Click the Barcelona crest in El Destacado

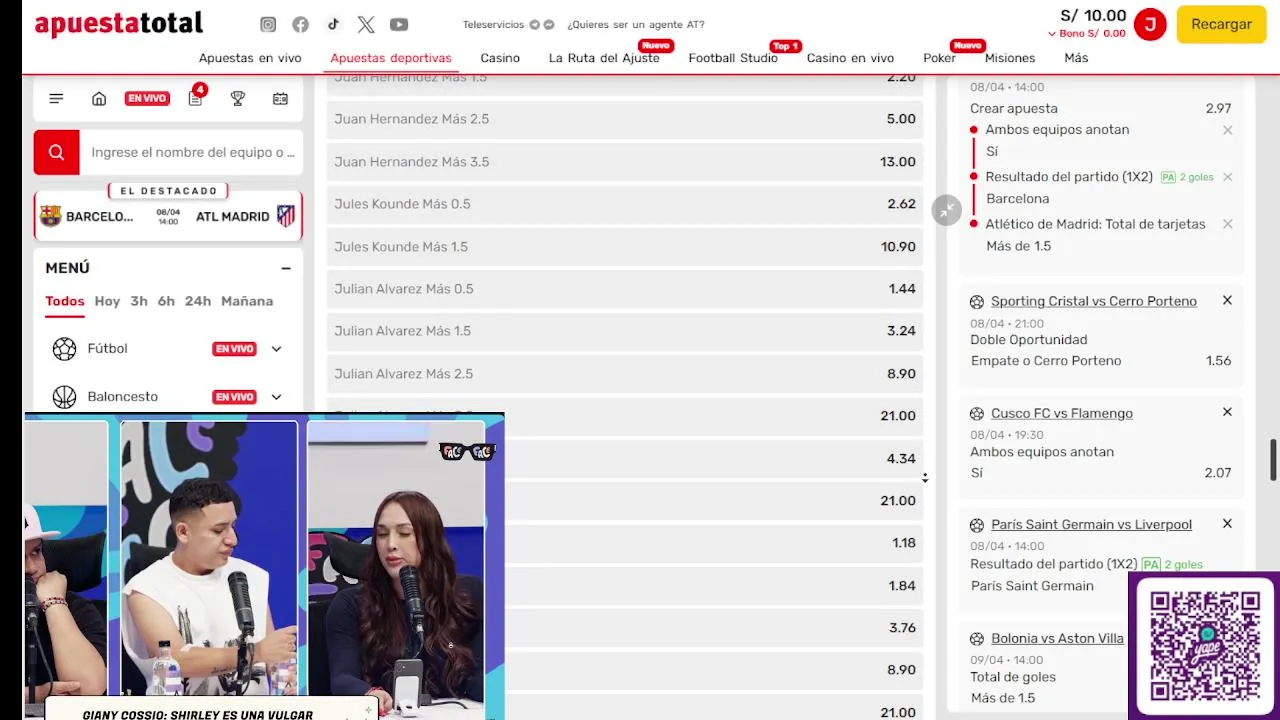pyautogui.click(x=50, y=216)
